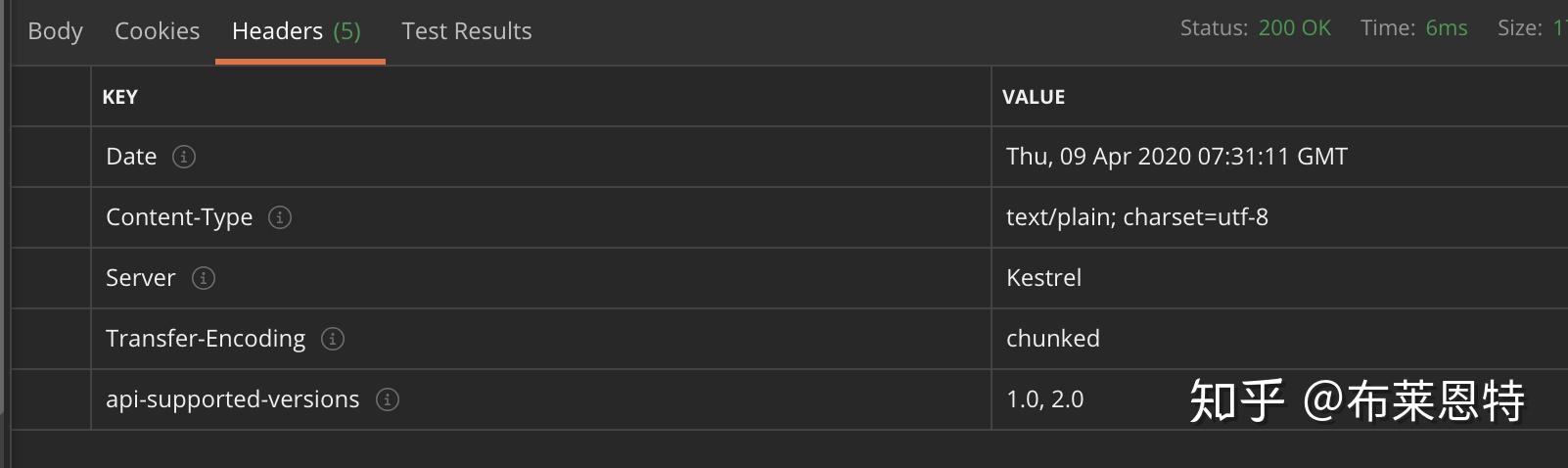Click the 1.0, 2.0 versions value

pos(1044,399)
